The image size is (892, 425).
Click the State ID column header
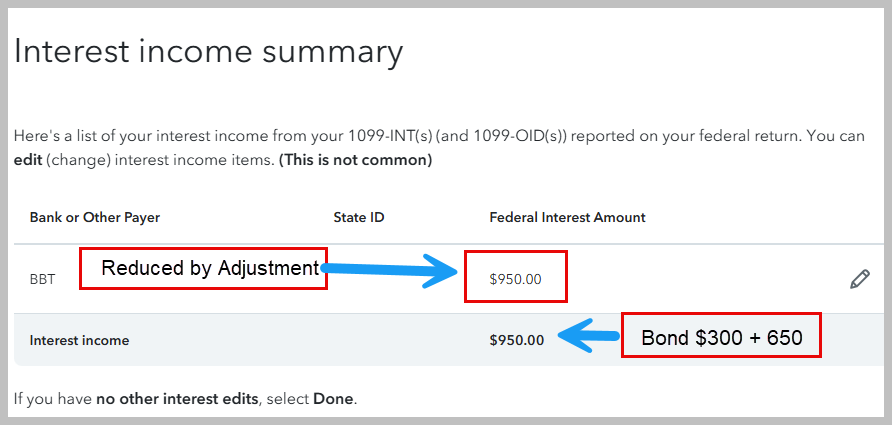[359, 217]
